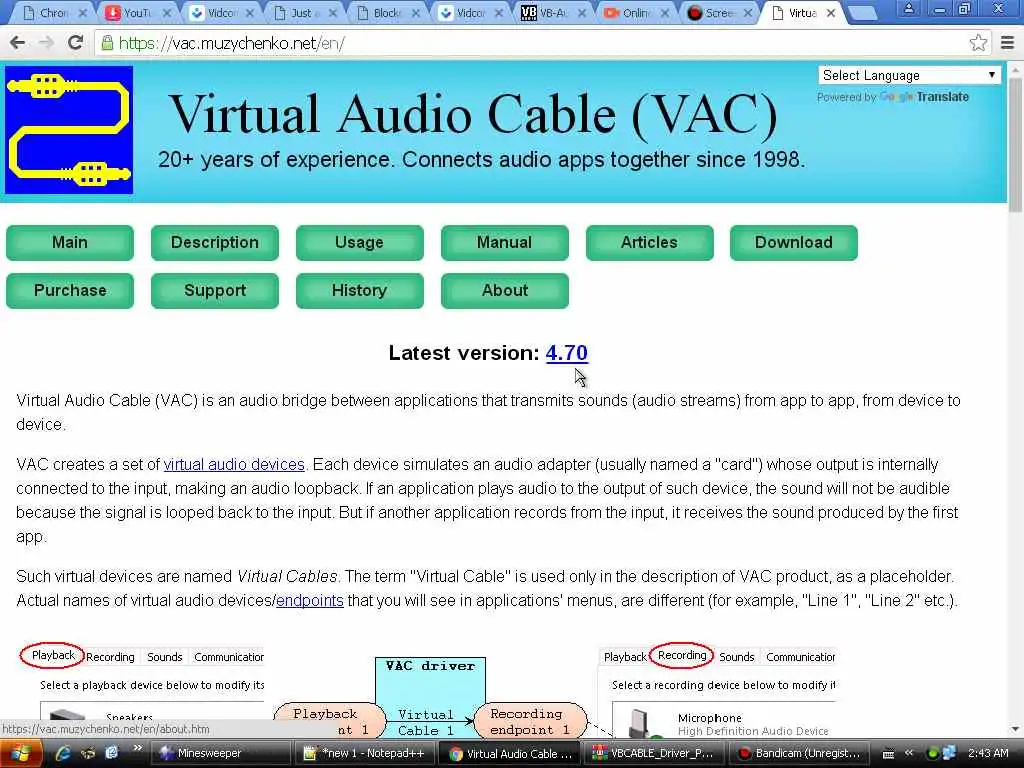This screenshot has height=768, width=1024.
Task: Switch to the Blocked tab
Action: pyautogui.click(x=385, y=13)
